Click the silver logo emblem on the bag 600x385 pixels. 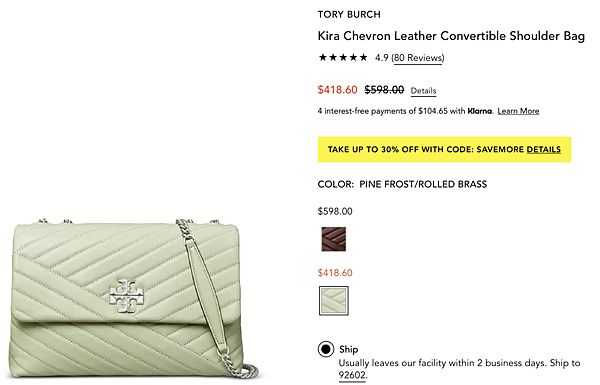click(x=126, y=295)
